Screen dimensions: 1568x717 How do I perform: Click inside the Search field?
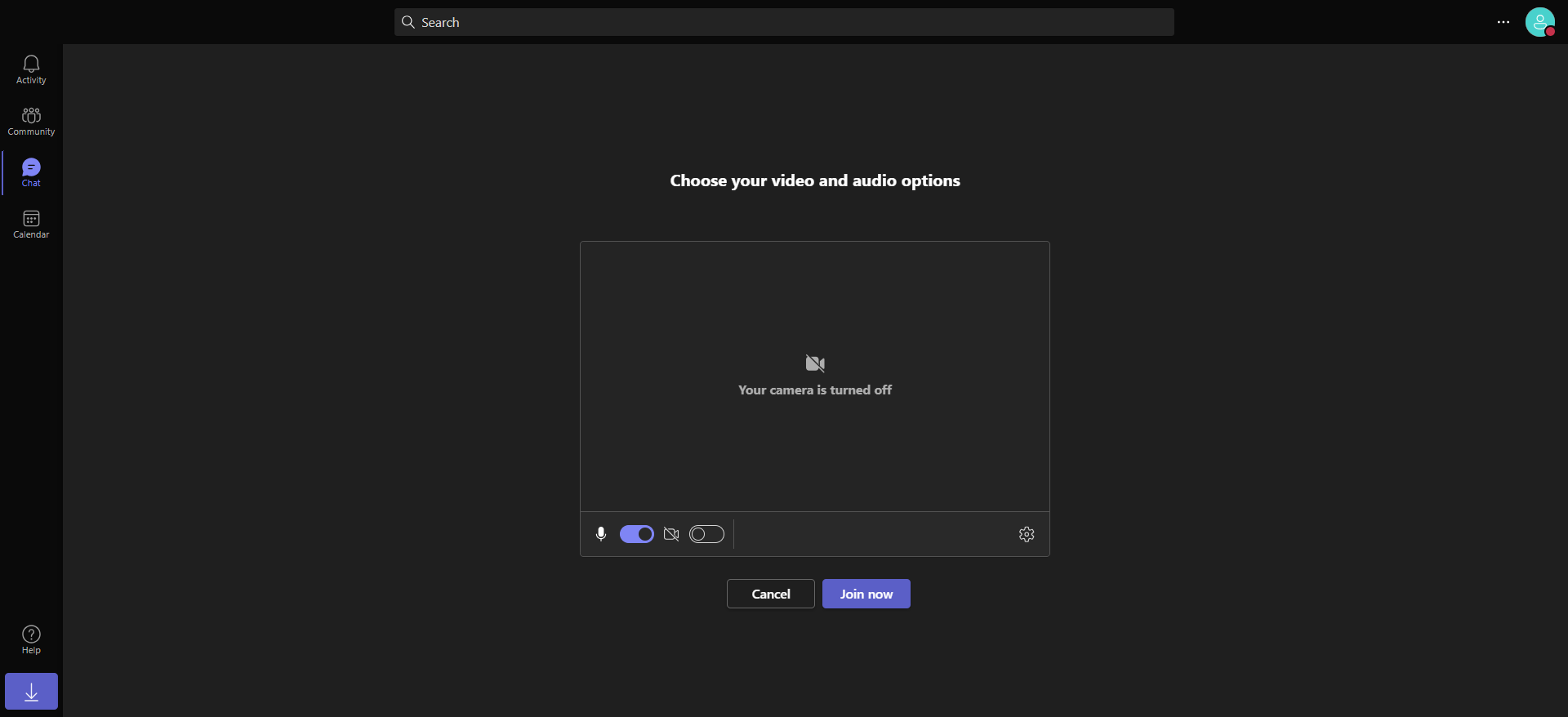pyautogui.click(x=784, y=22)
